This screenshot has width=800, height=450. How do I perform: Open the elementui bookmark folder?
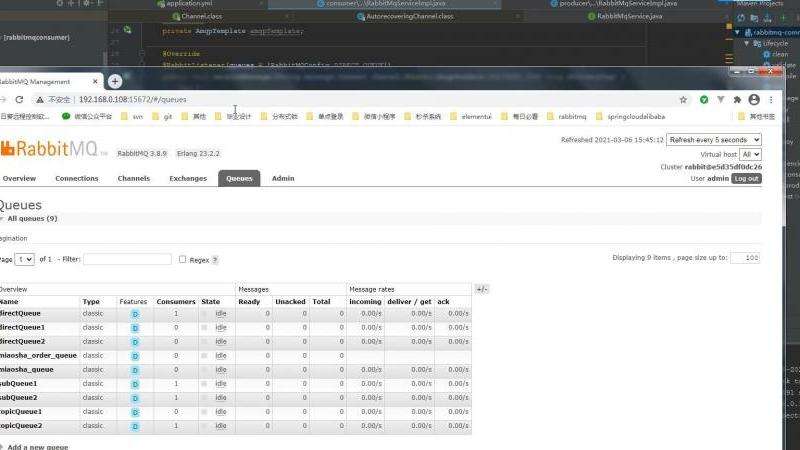pos(471,116)
